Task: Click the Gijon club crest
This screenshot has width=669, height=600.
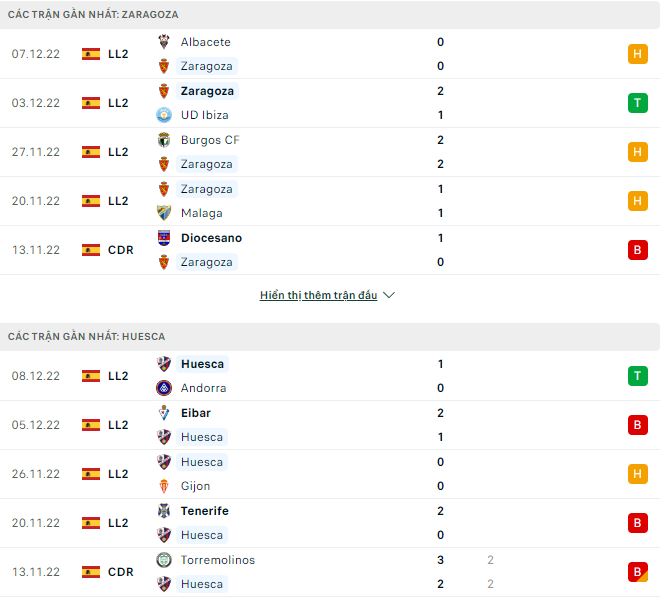Action: [164, 486]
